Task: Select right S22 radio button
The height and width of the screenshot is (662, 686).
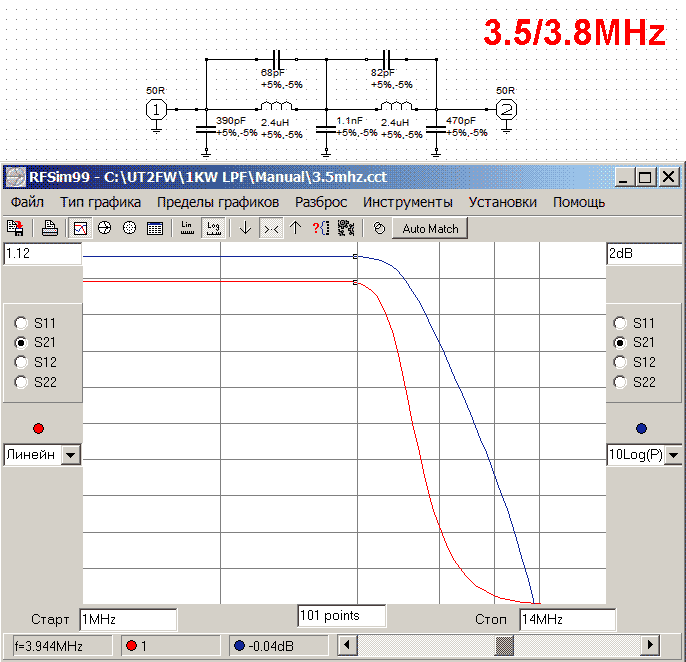Action: pos(620,382)
